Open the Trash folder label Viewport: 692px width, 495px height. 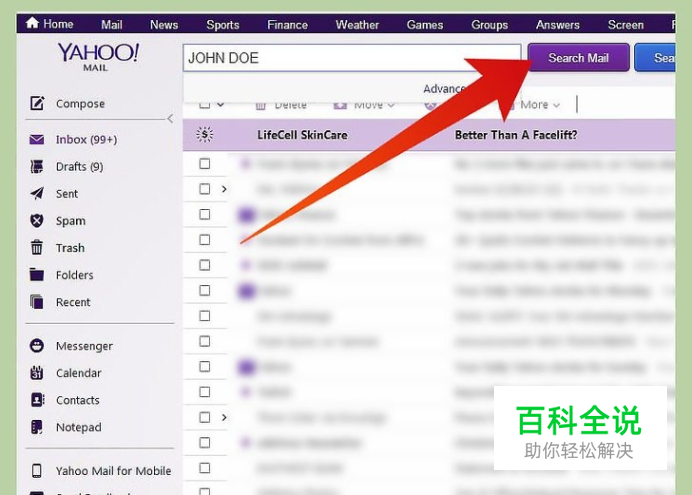pyautogui.click(x=70, y=248)
